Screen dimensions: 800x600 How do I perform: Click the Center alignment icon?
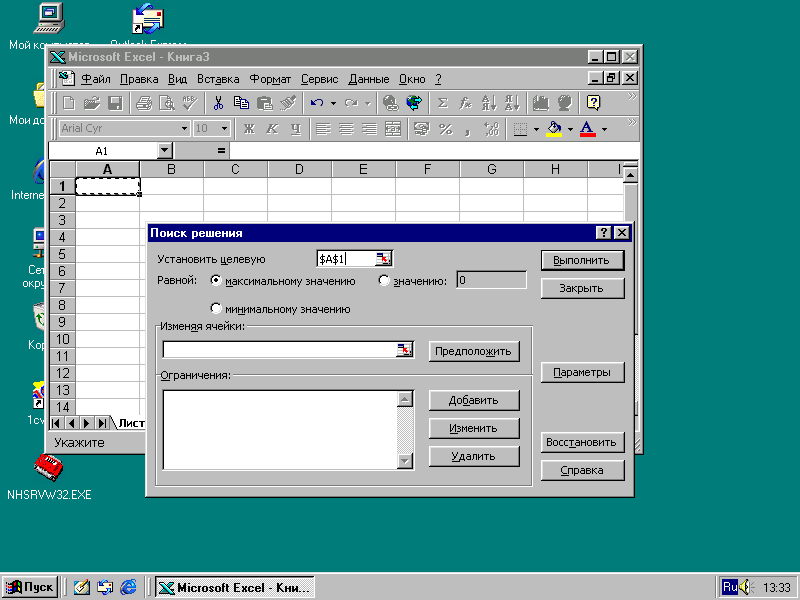point(346,129)
